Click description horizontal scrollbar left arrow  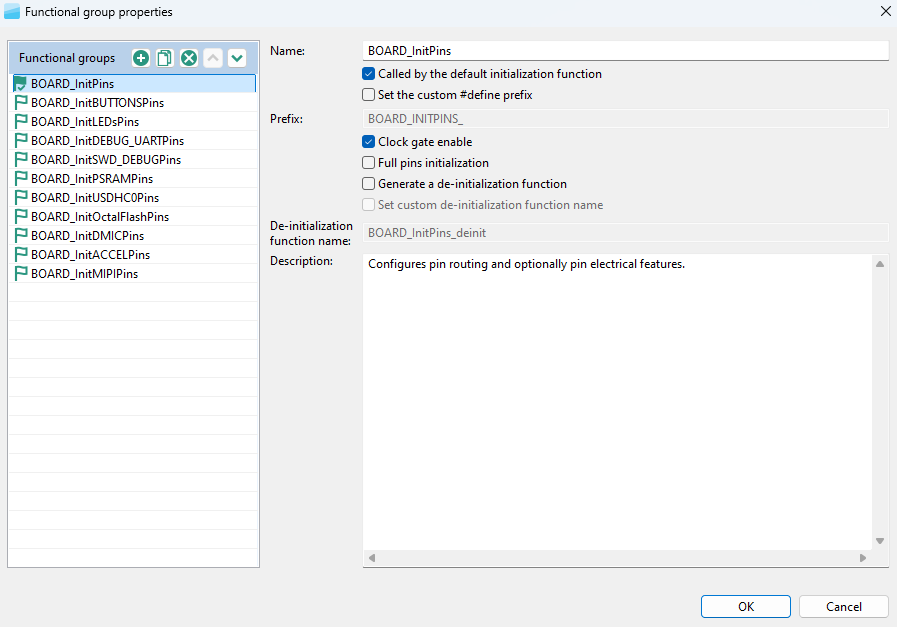coord(372,558)
